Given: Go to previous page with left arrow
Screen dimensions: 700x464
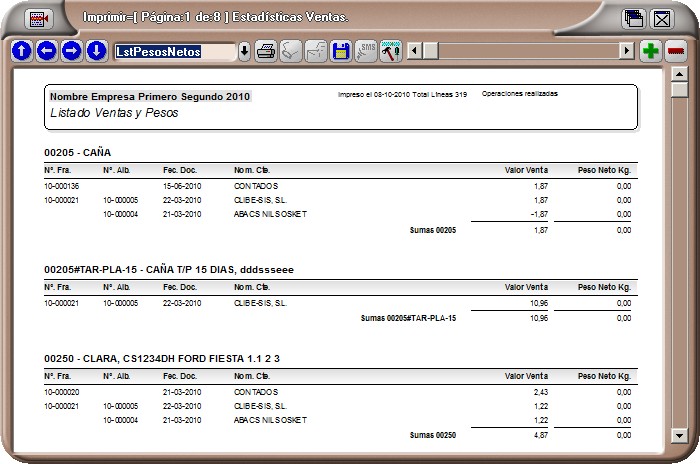Looking at the screenshot, I should (46, 51).
